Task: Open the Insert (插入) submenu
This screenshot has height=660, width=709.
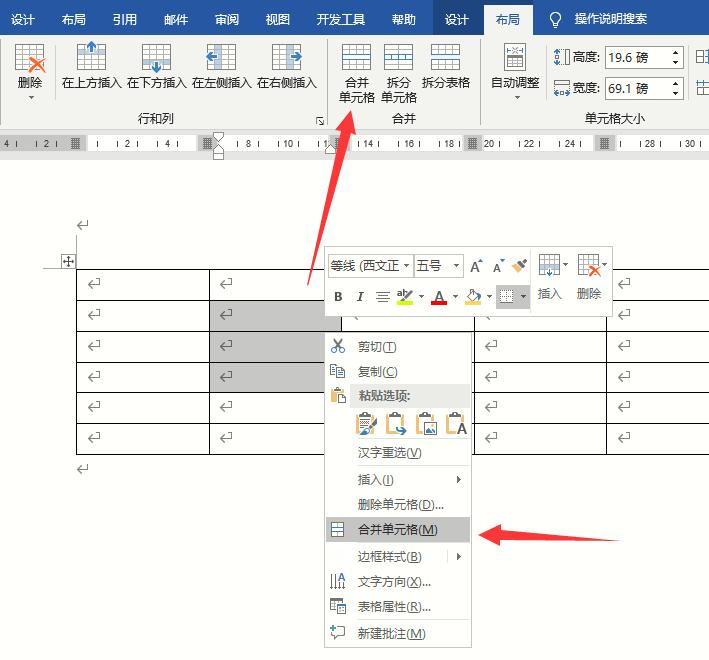Action: coord(398,479)
